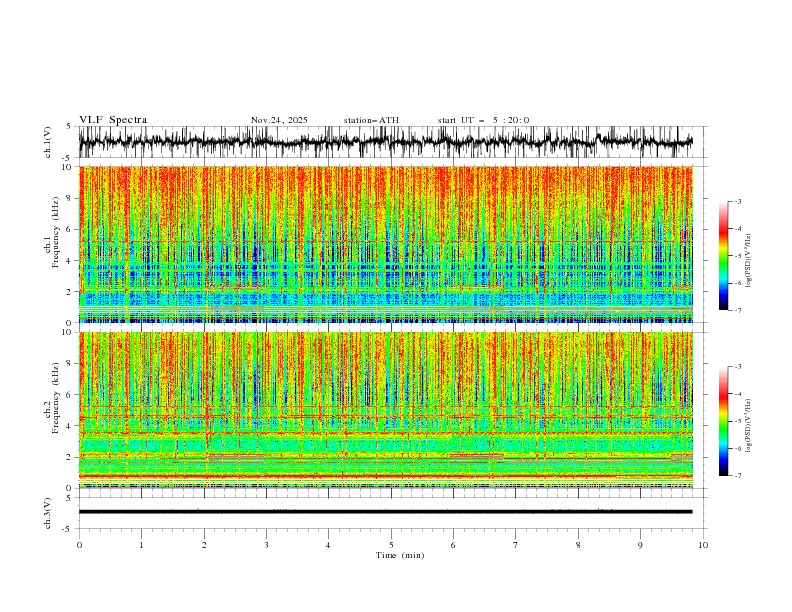Select the ch.1 colorbar "log(PSD)(V²/Hz)" label

pyautogui.click(x=749, y=261)
